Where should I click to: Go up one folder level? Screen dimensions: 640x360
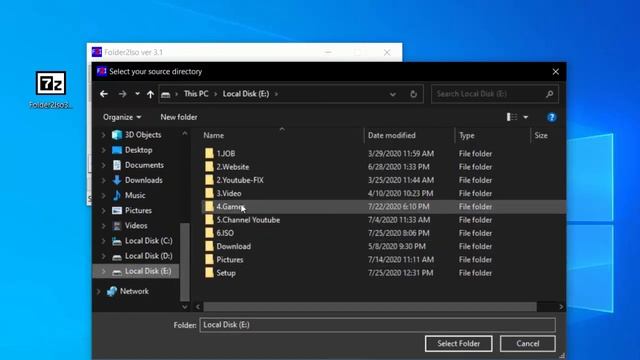(x=150, y=94)
